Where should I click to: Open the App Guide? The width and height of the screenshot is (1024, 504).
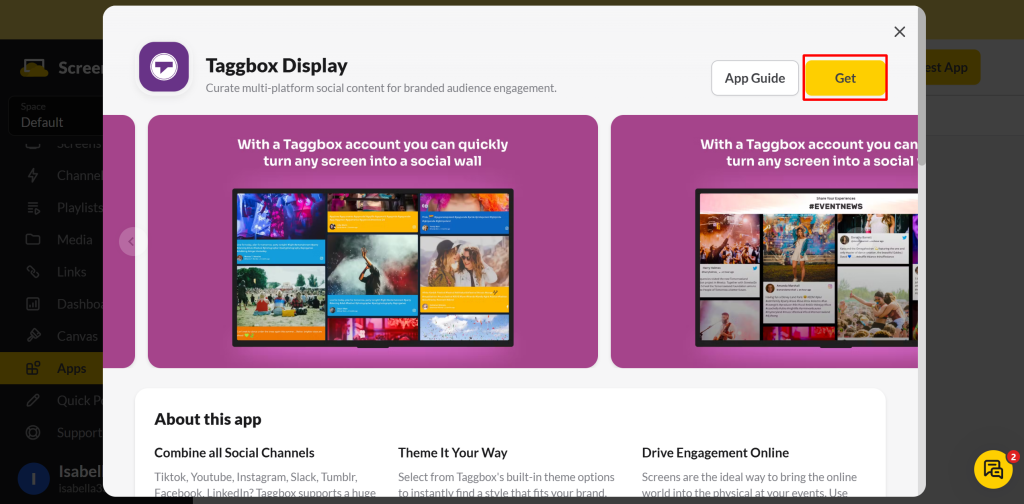coord(755,78)
